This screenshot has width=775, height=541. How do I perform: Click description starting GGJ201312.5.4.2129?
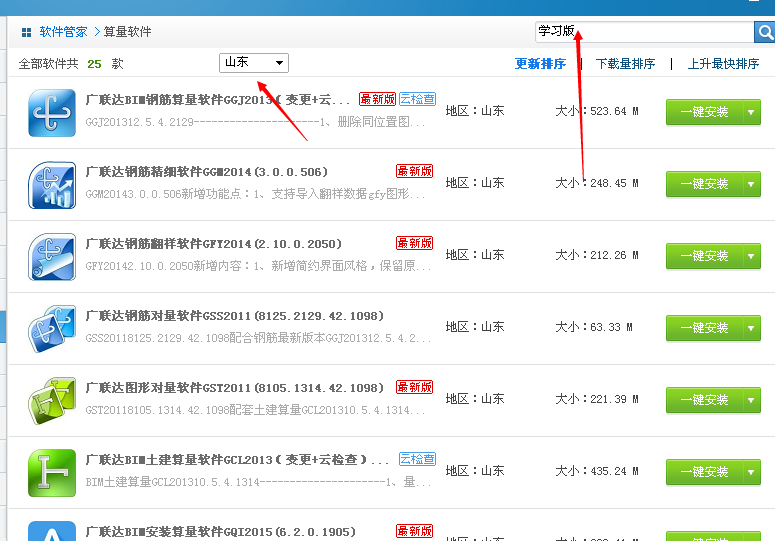[255, 122]
